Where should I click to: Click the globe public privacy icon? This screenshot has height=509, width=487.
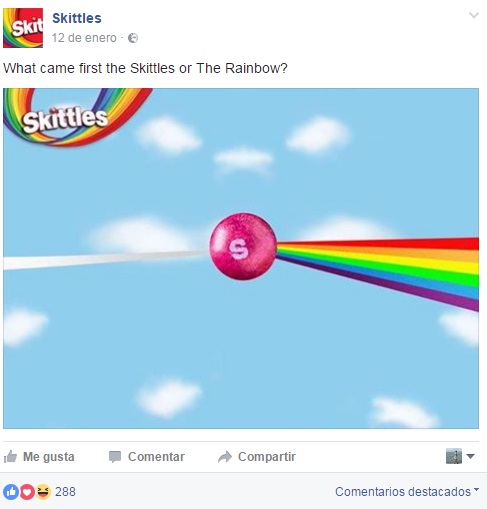[x=133, y=38]
